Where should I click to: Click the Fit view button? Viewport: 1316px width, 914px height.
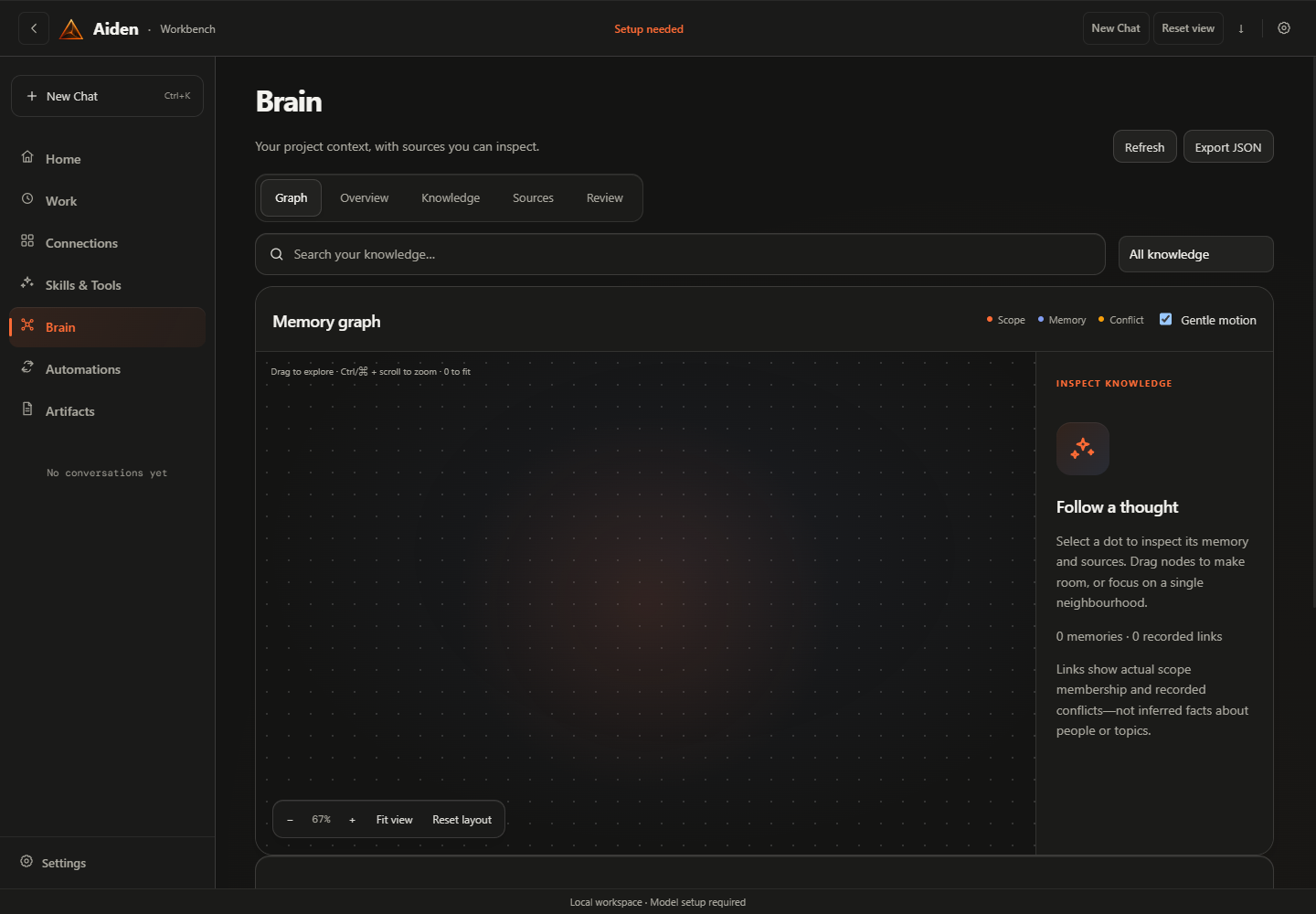[395, 820]
